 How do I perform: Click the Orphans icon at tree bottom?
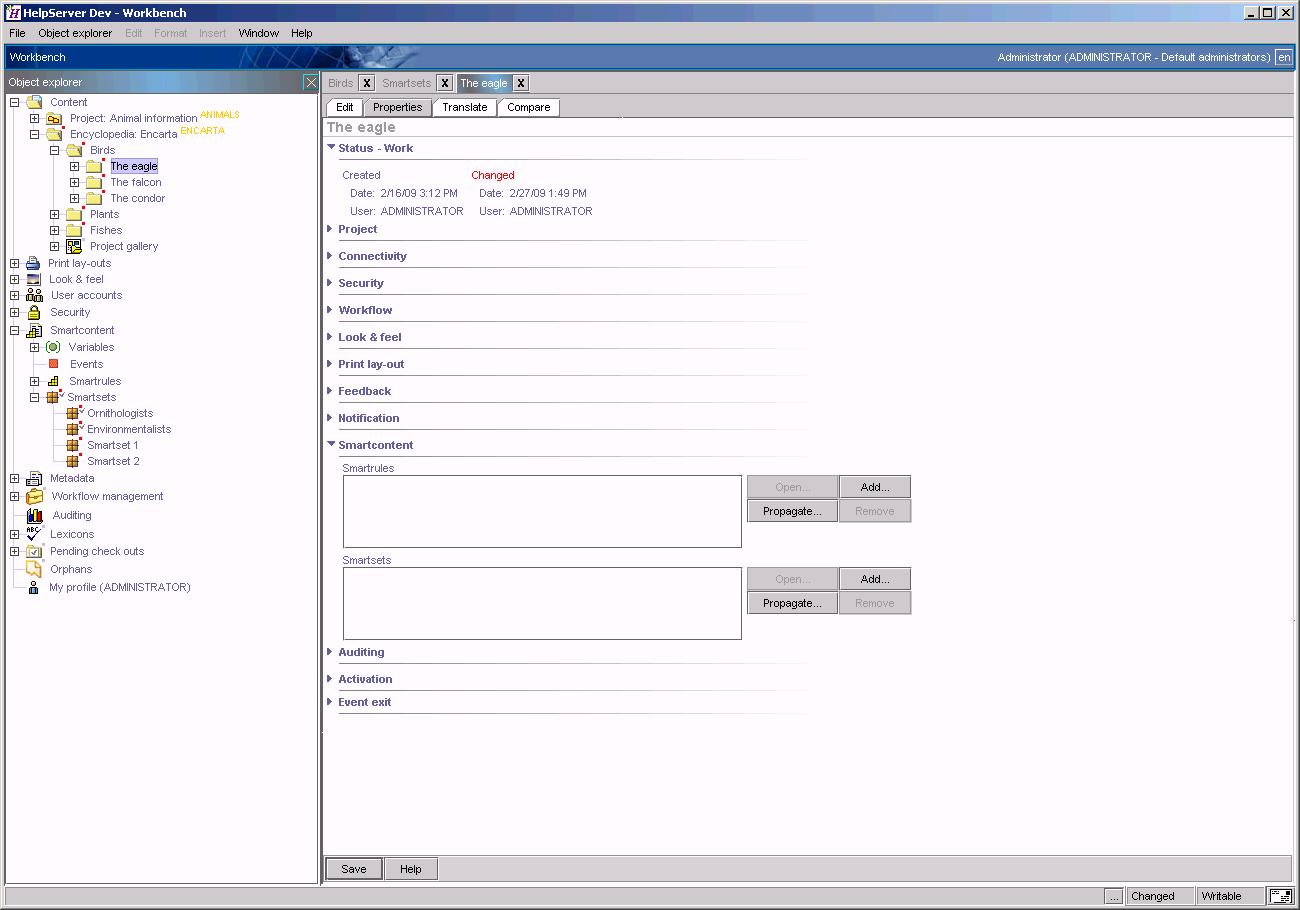(x=35, y=569)
